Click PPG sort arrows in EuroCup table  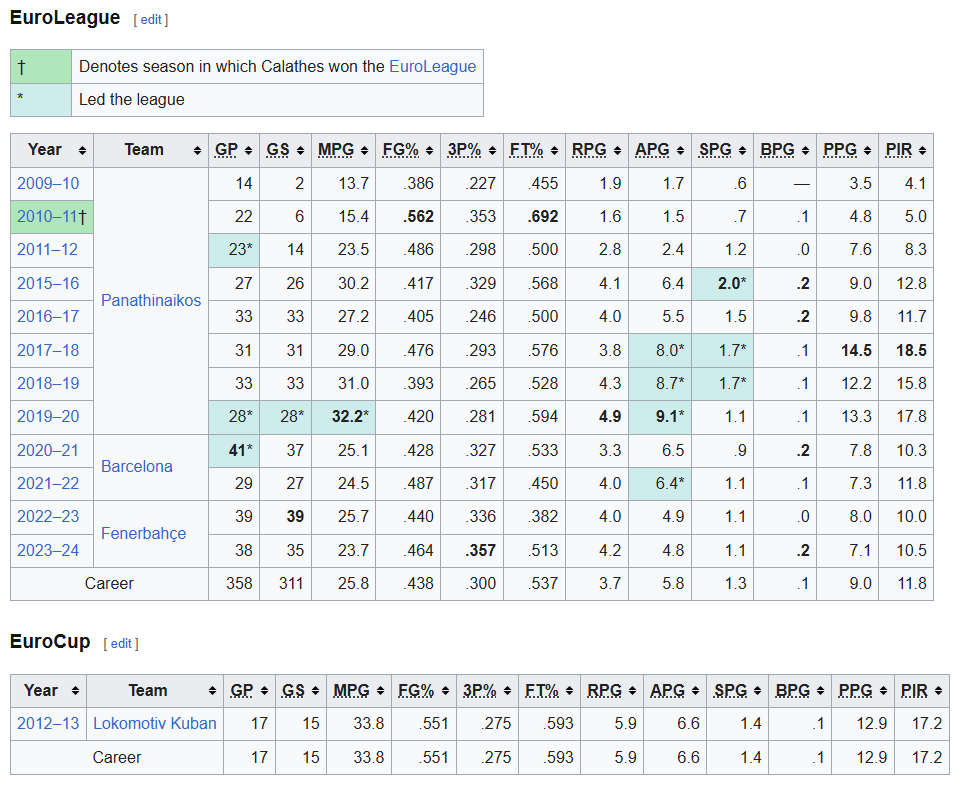pyautogui.click(x=883, y=691)
